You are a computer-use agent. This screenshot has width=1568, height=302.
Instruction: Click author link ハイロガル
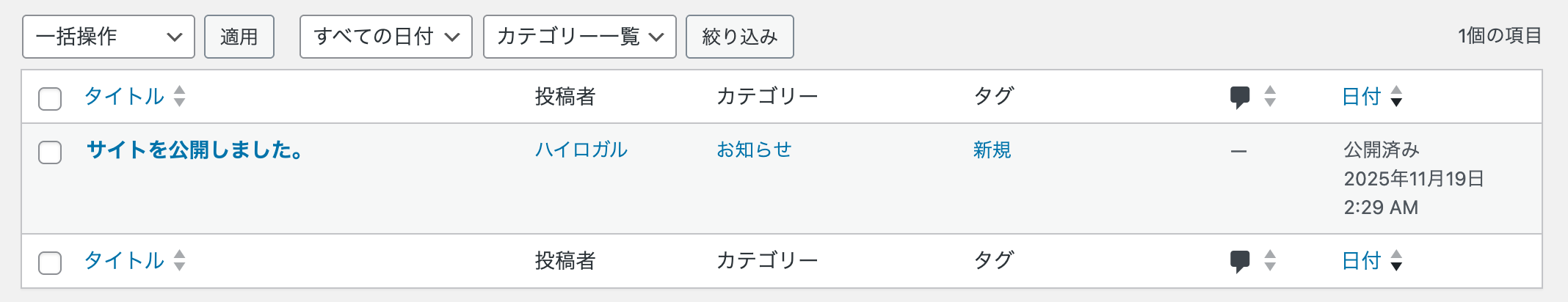581,150
